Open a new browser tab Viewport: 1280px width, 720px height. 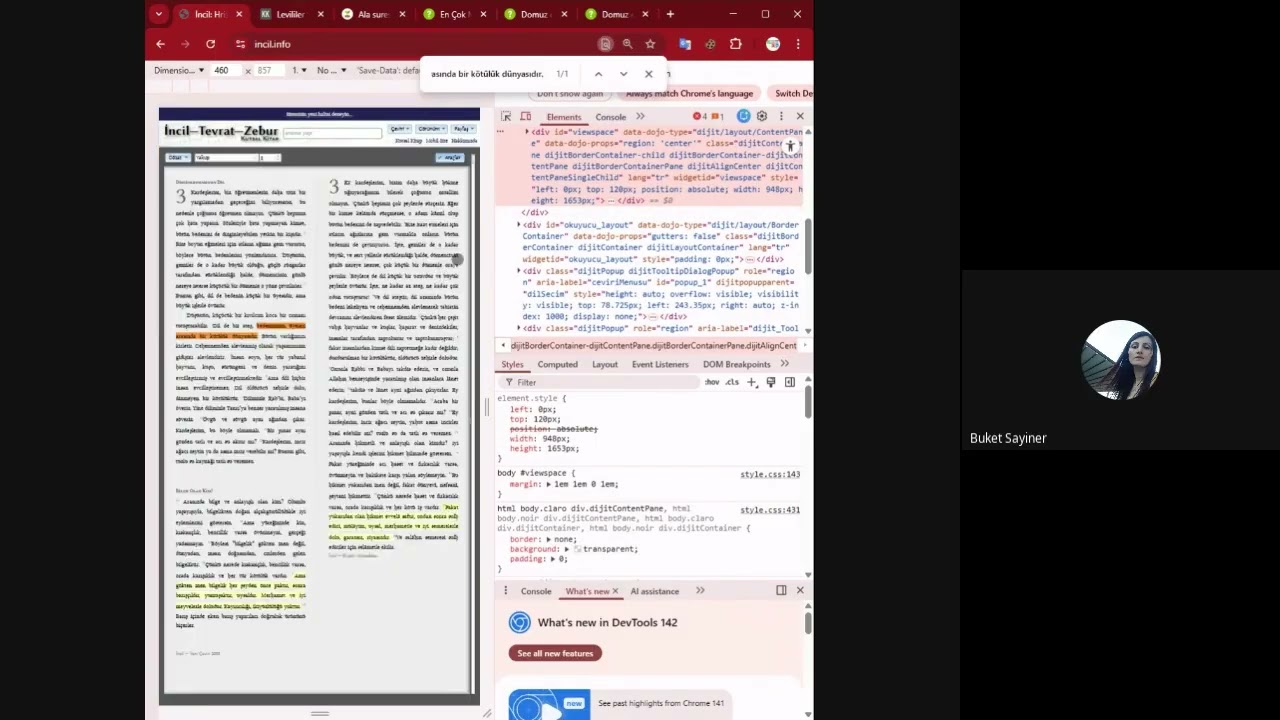tap(670, 14)
